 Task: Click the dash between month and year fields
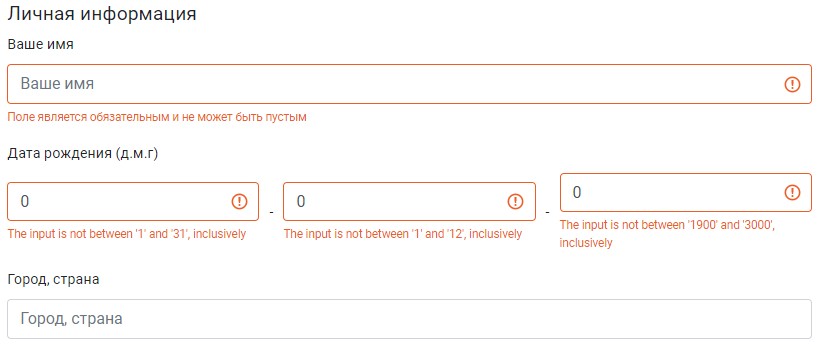[548, 212]
